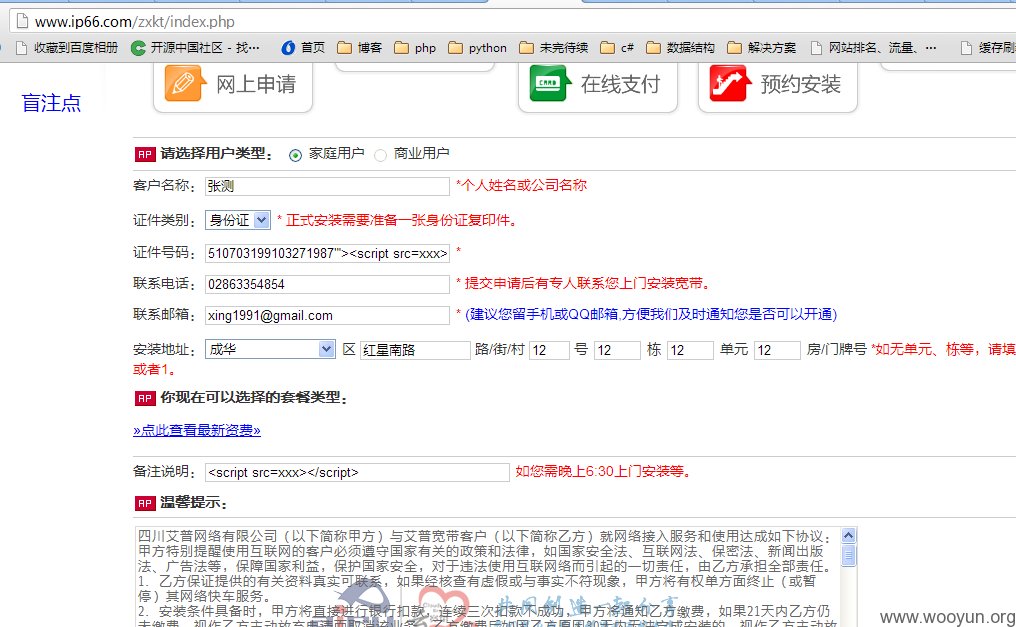
Task: Click the 联系邮箱 input field
Action: [327, 315]
